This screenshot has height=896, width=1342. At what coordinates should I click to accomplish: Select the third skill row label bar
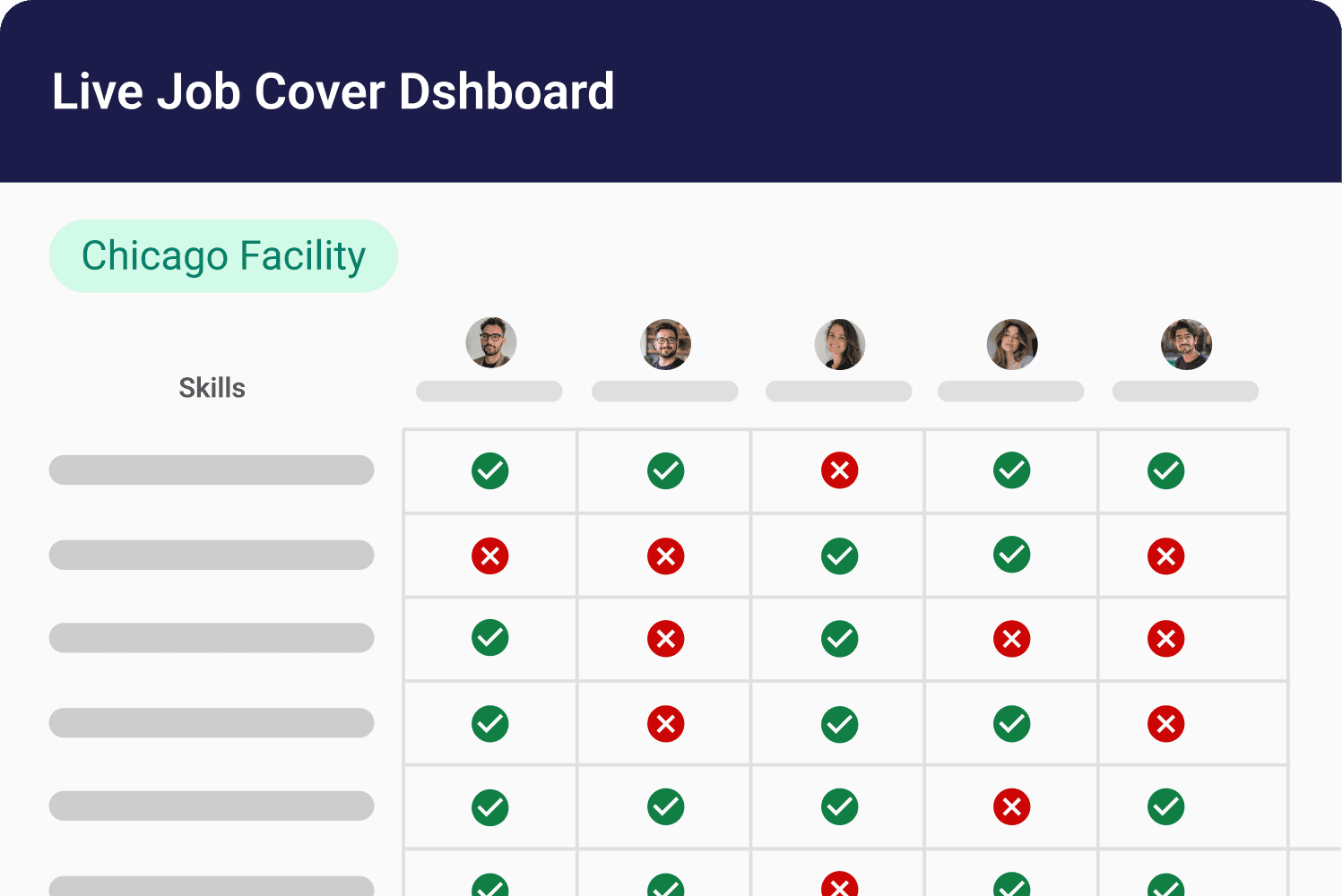(x=212, y=638)
